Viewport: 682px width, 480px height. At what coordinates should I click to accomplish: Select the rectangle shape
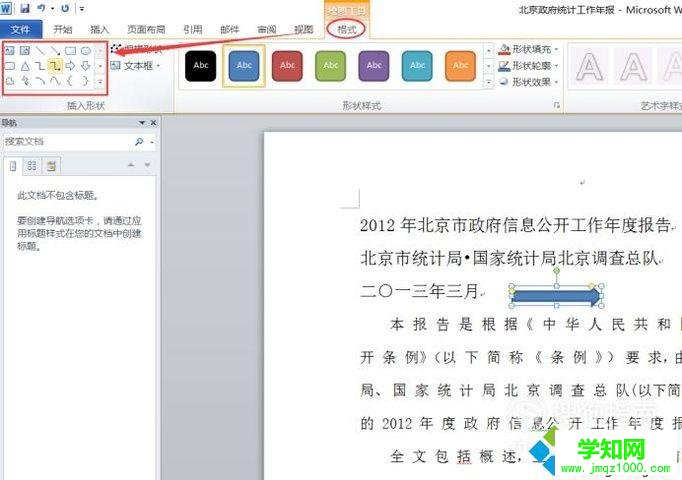tap(70, 51)
